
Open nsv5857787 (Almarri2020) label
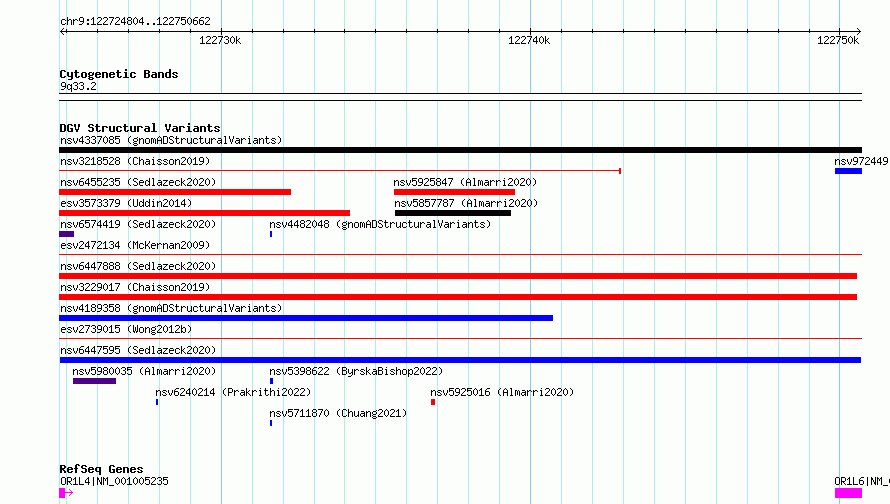pyautogui.click(x=466, y=203)
